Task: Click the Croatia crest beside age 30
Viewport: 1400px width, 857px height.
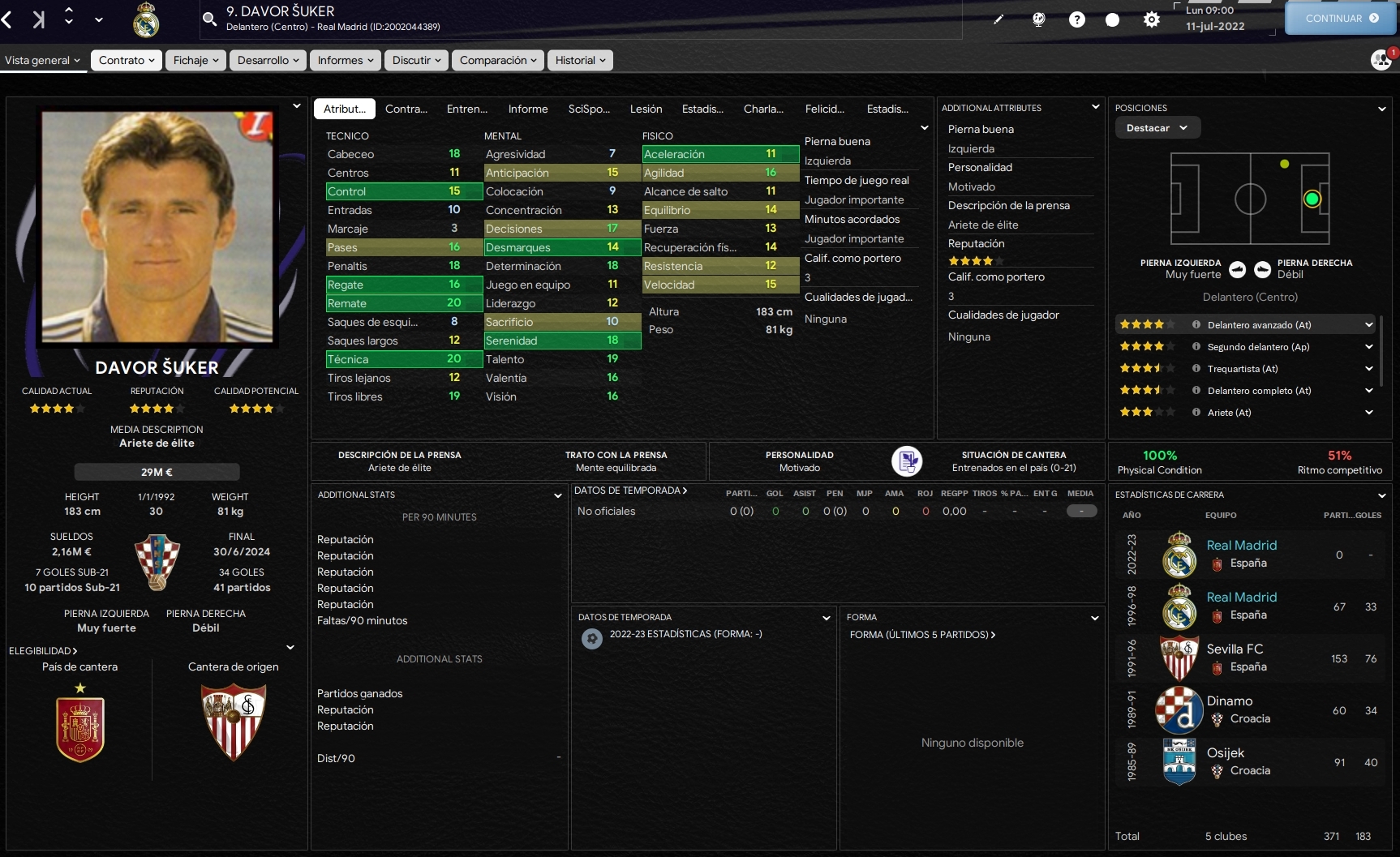Action: point(157,562)
